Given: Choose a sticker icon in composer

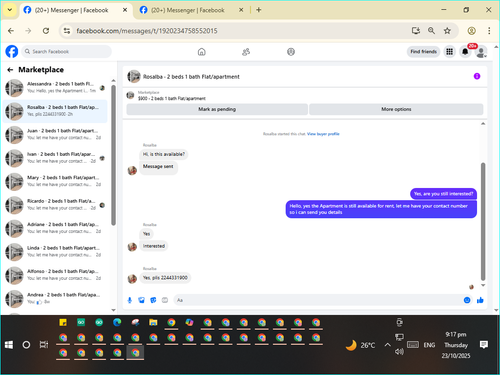Looking at the screenshot, I should tap(153, 300).
